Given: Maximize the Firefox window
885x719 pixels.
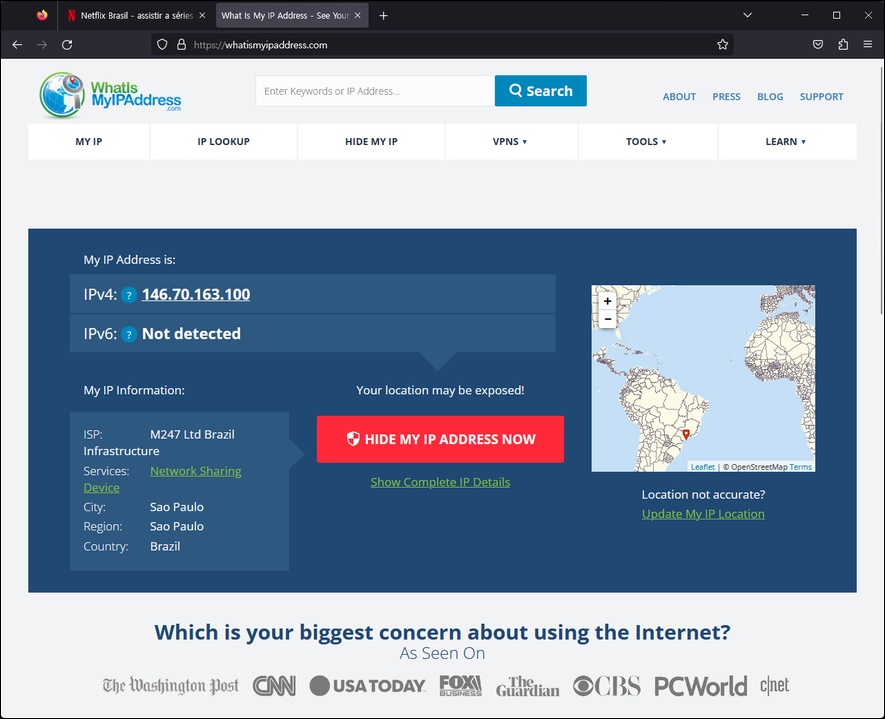Looking at the screenshot, I should pos(836,15).
